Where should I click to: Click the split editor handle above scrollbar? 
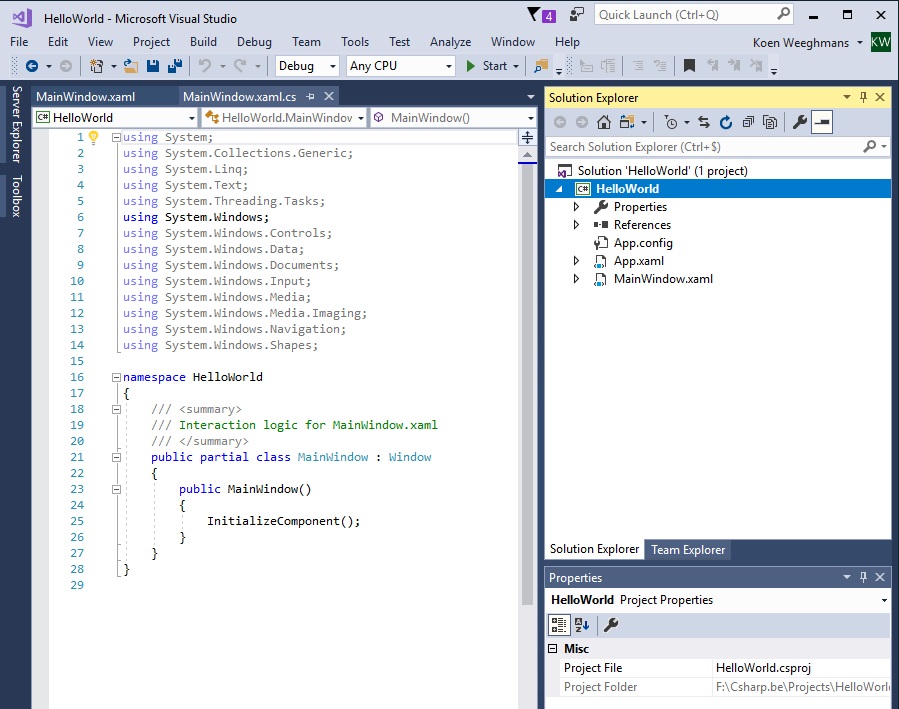pos(527,138)
